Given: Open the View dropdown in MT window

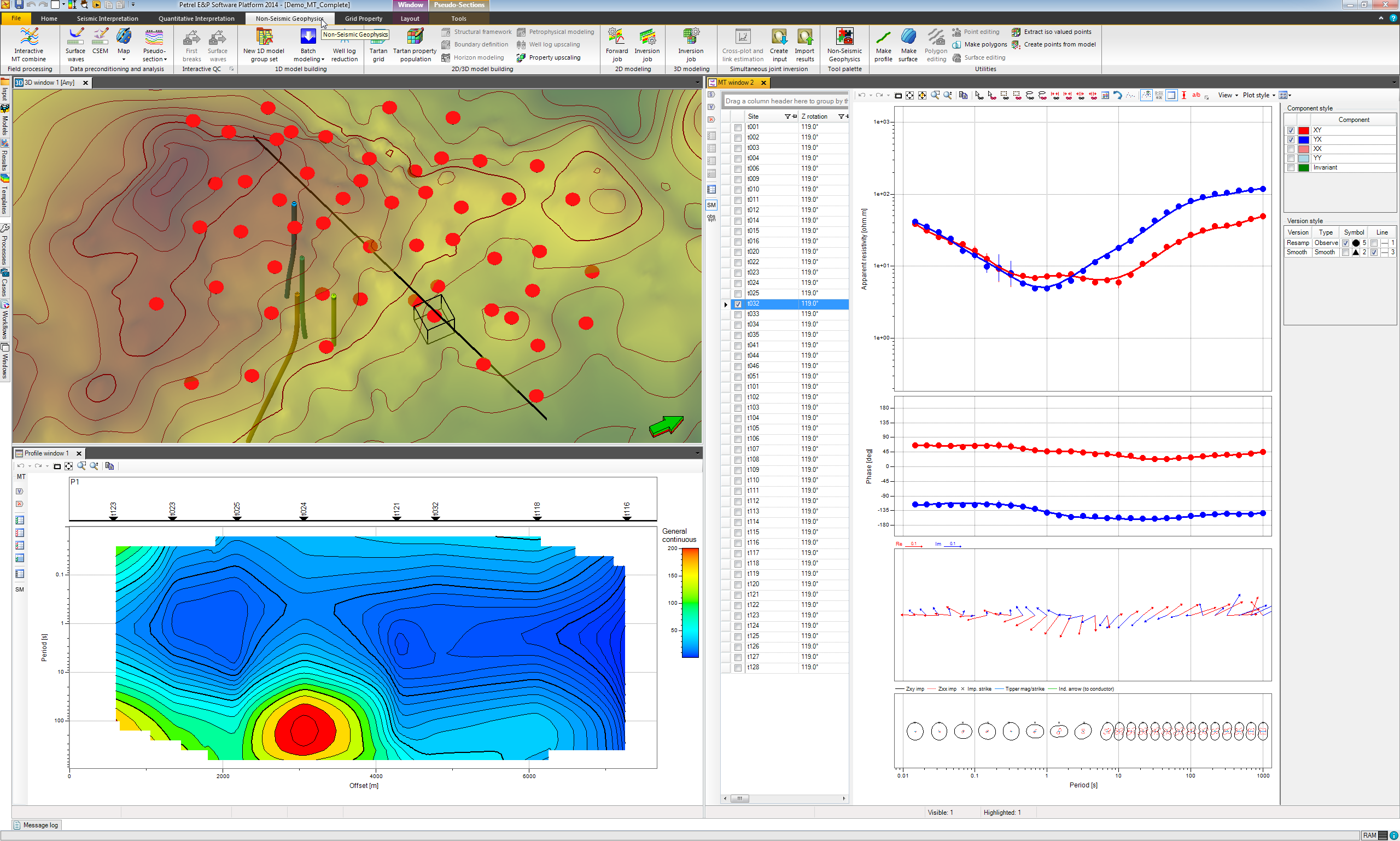Looking at the screenshot, I should (x=1226, y=95).
